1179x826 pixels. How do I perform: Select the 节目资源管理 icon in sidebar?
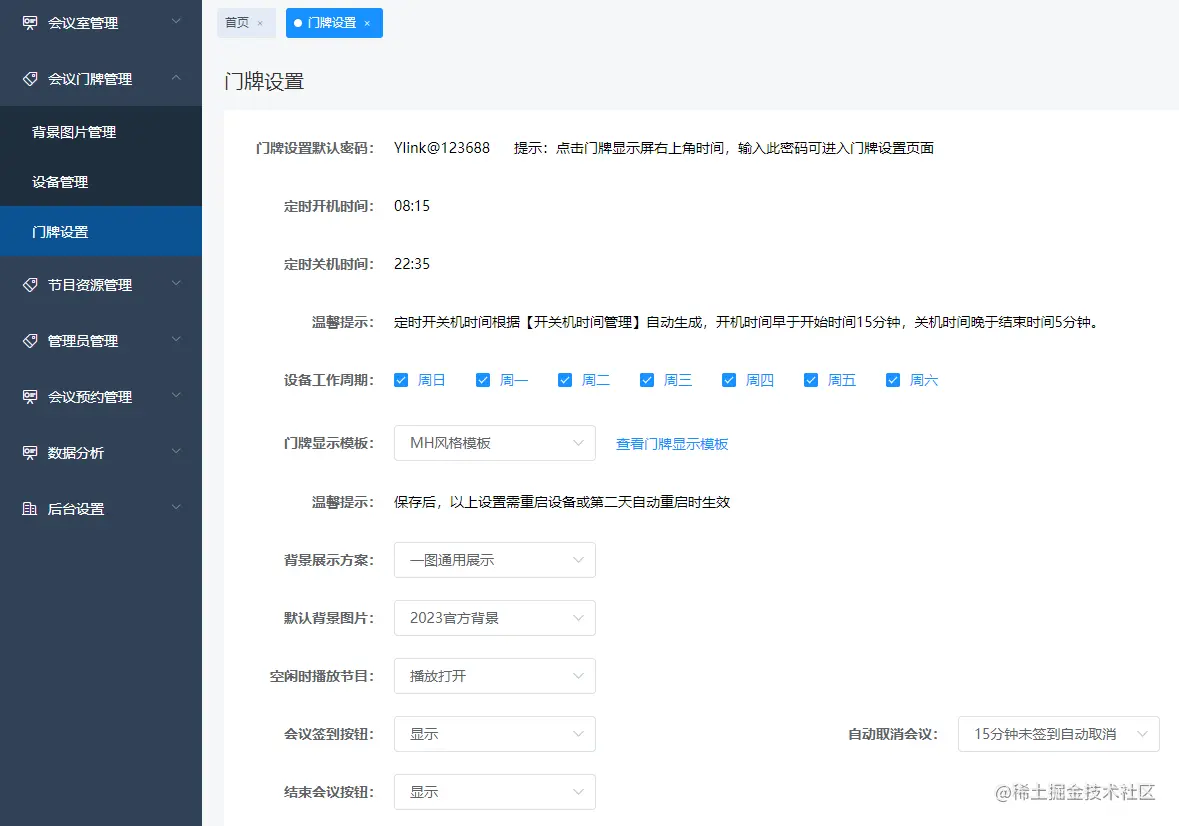pos(27,284)
